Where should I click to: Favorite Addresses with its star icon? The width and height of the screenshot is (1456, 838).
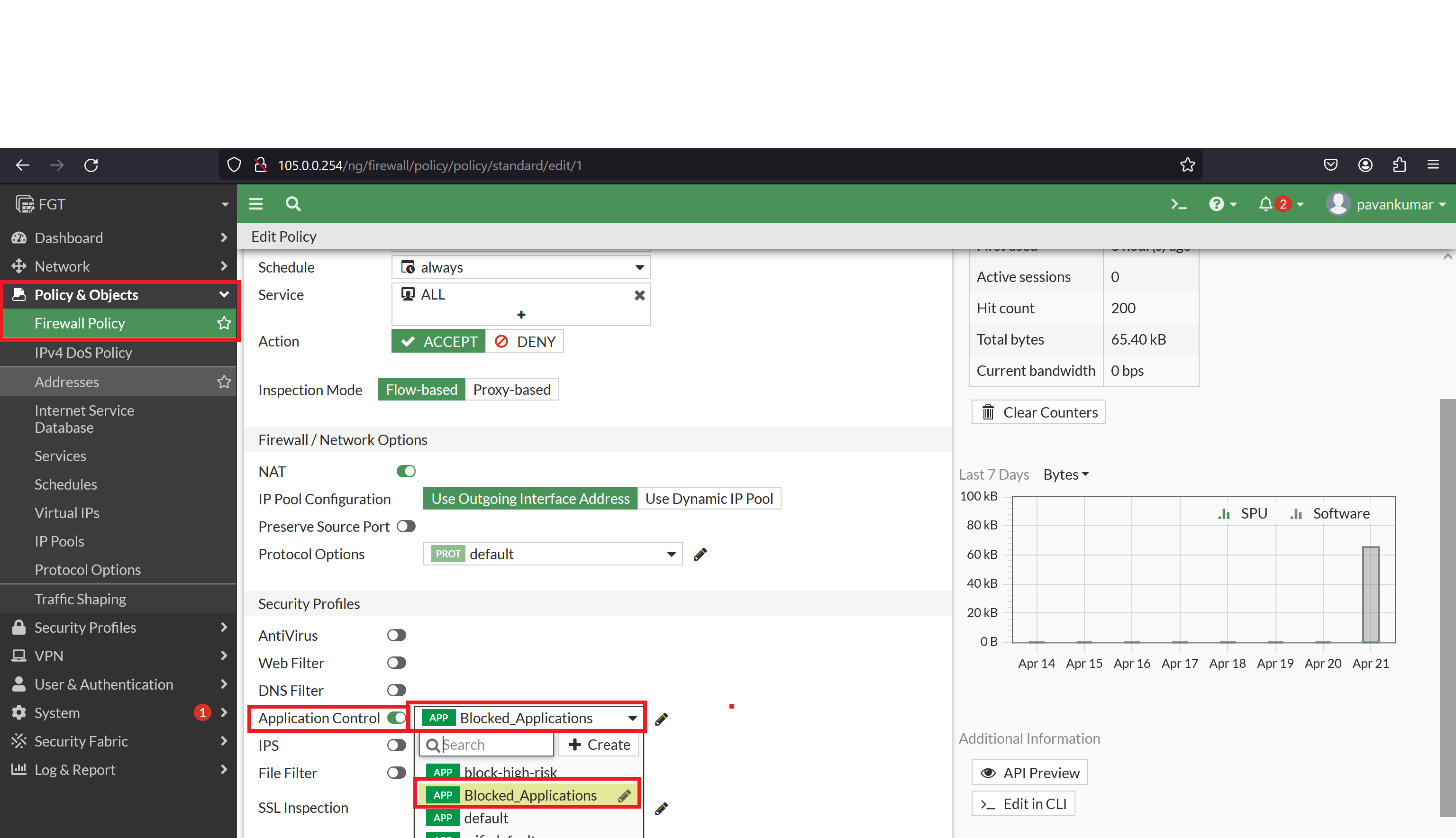click(224, 382)
